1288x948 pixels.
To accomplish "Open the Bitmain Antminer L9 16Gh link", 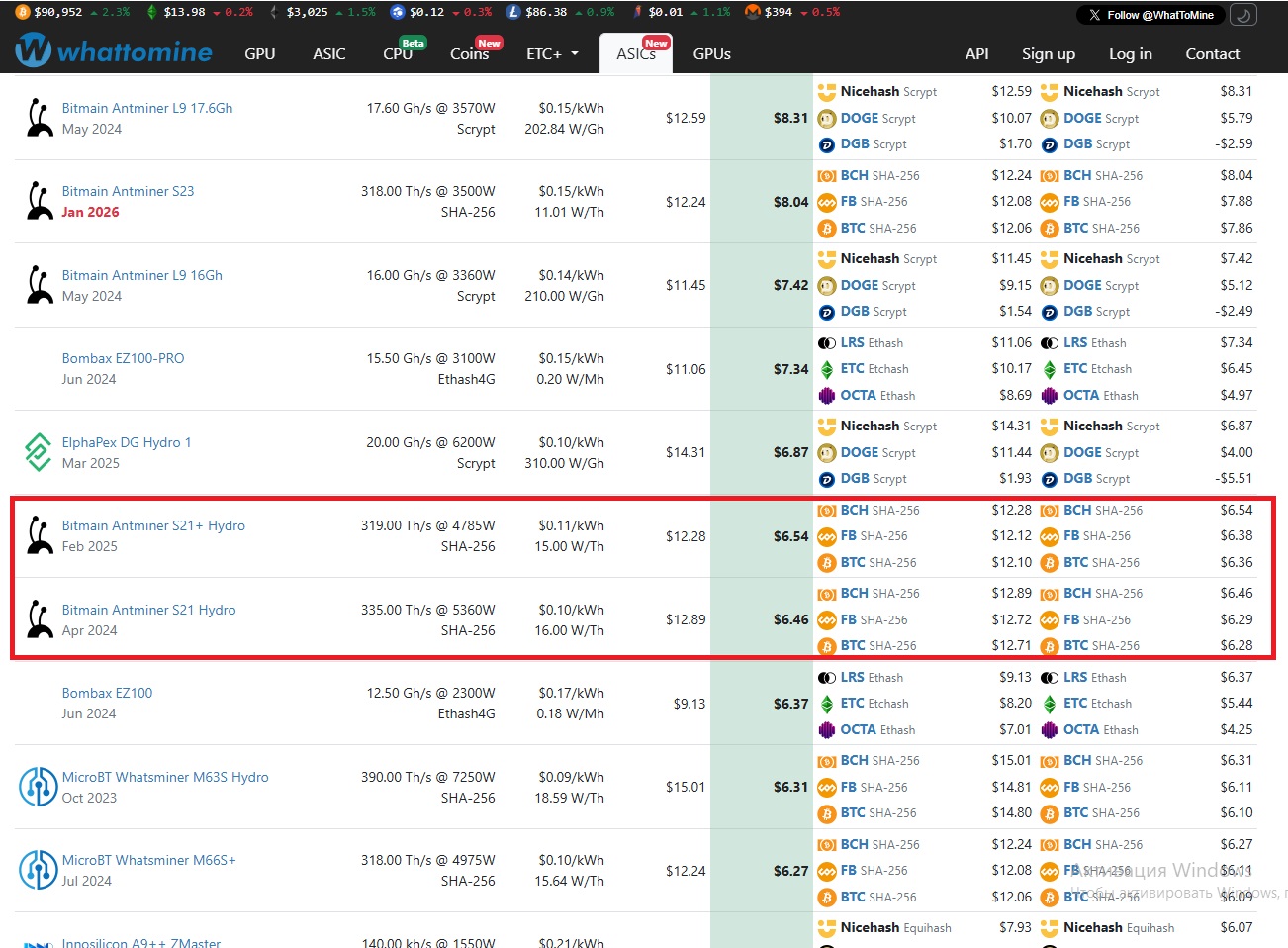I will point(142,275).
